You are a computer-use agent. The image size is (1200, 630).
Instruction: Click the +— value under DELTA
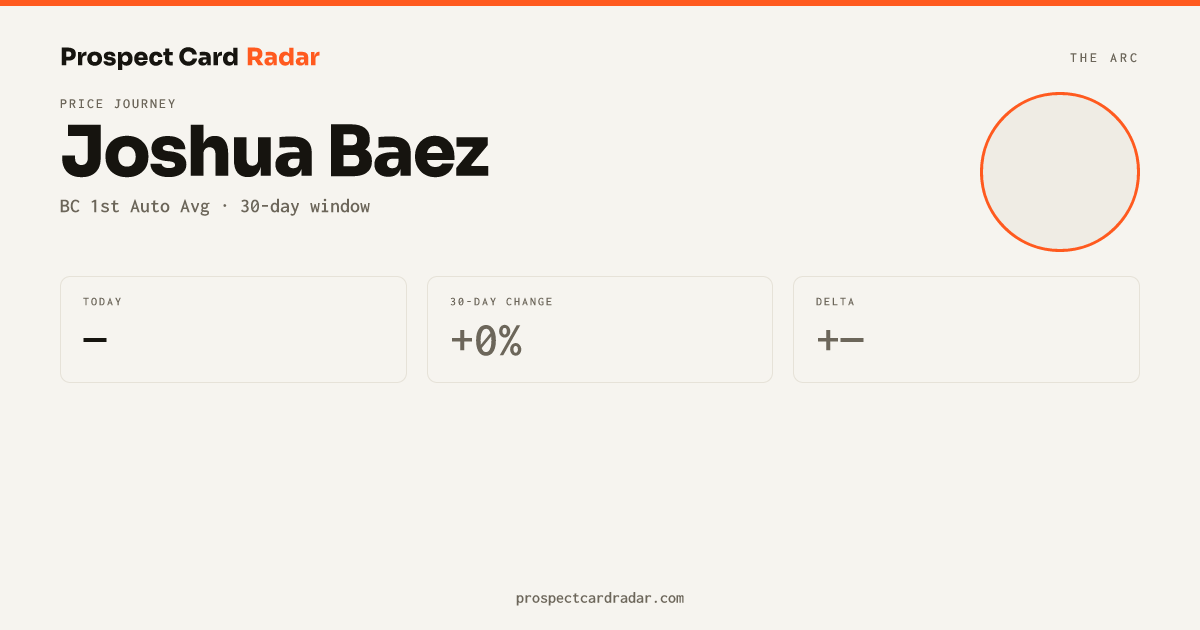(840, 341)
